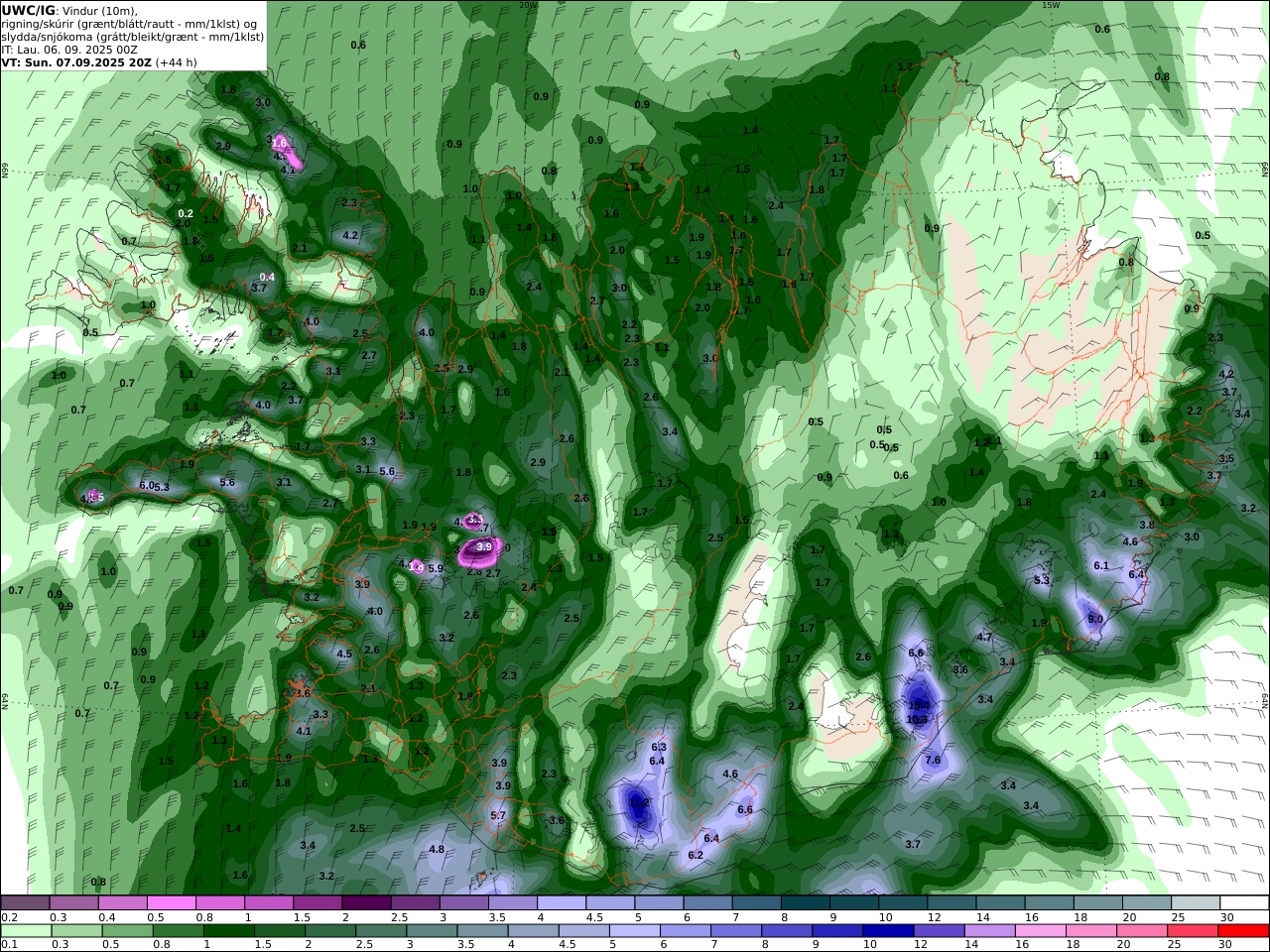Pick the snow scale 2 dark purple swatch

click(366, 903)
